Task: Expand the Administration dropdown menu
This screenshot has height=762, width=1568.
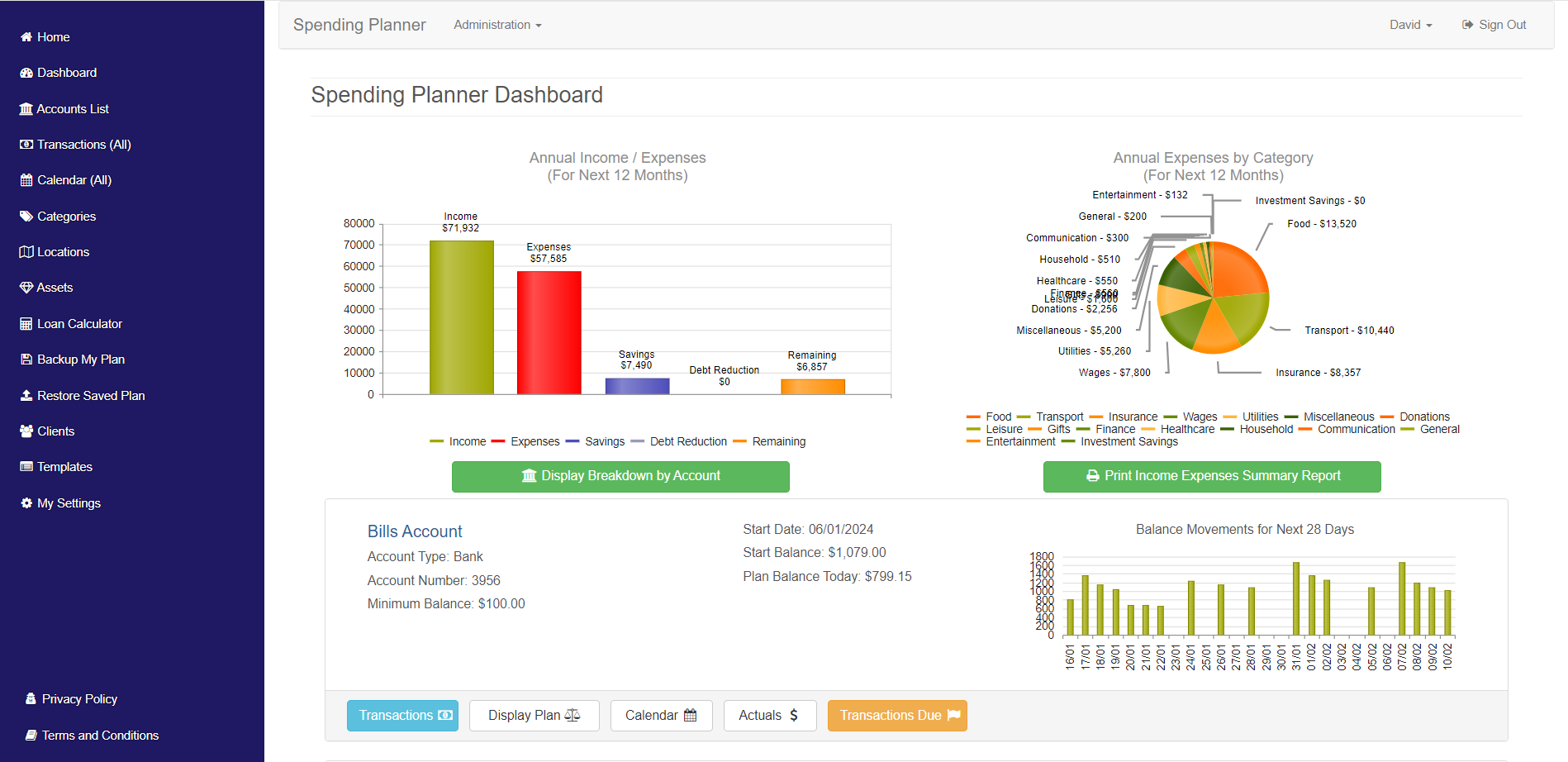Action: coord(497,25)
